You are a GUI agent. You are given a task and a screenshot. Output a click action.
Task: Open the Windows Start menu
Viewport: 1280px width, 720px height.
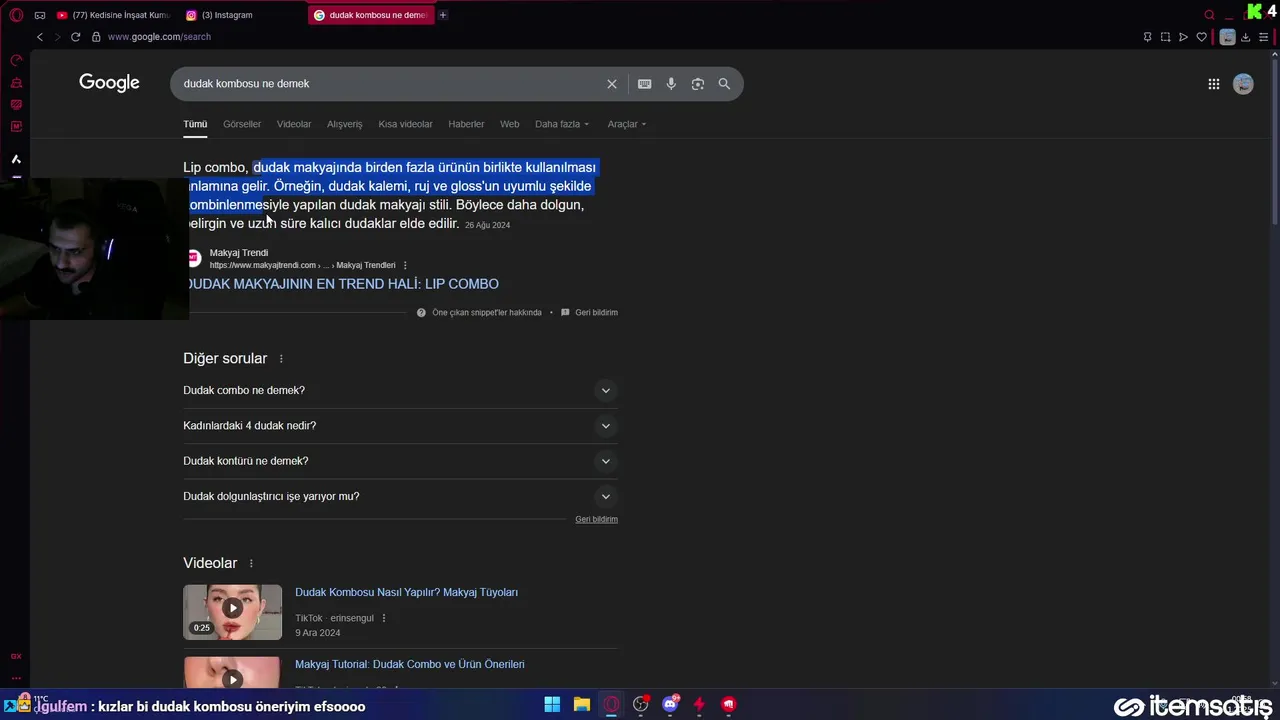[x=552, y=704]
